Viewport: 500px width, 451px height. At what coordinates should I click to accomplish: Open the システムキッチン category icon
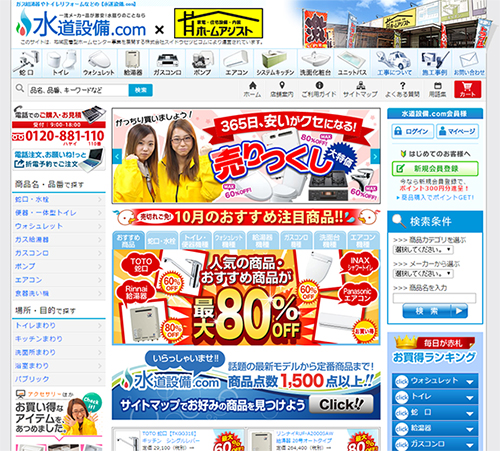point(275,63)
